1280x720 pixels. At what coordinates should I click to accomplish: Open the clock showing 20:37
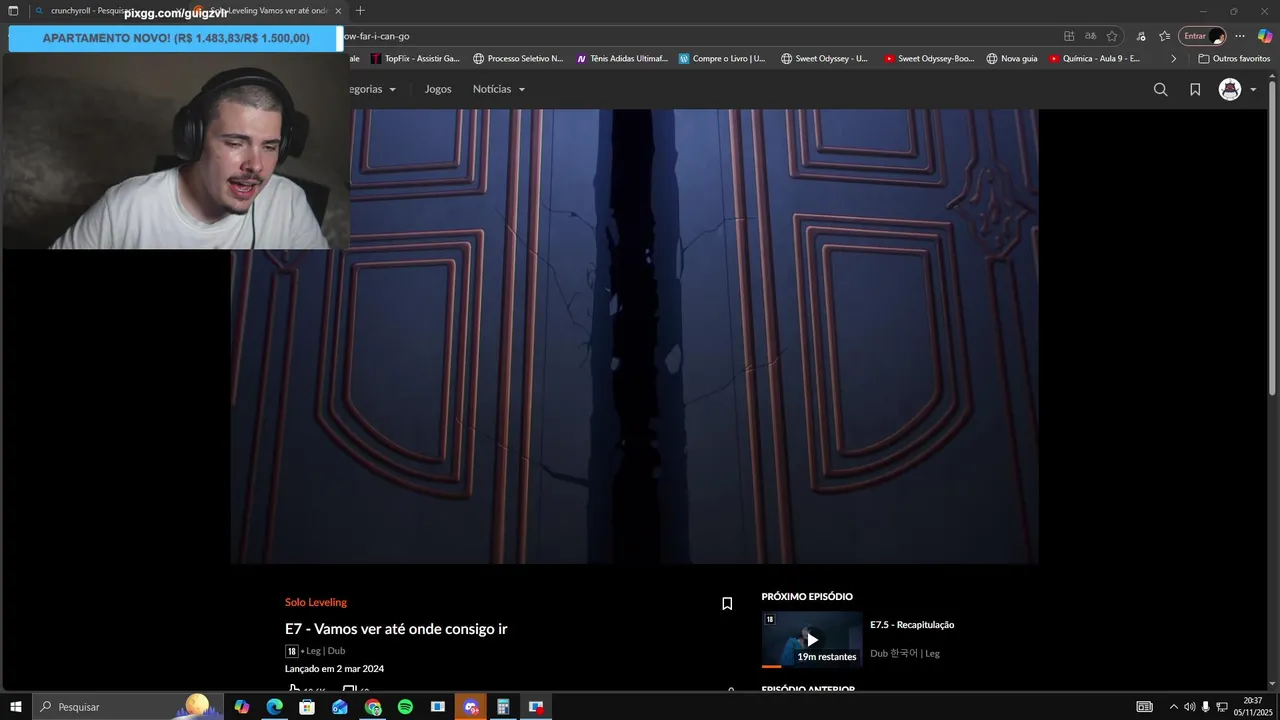1253,707
